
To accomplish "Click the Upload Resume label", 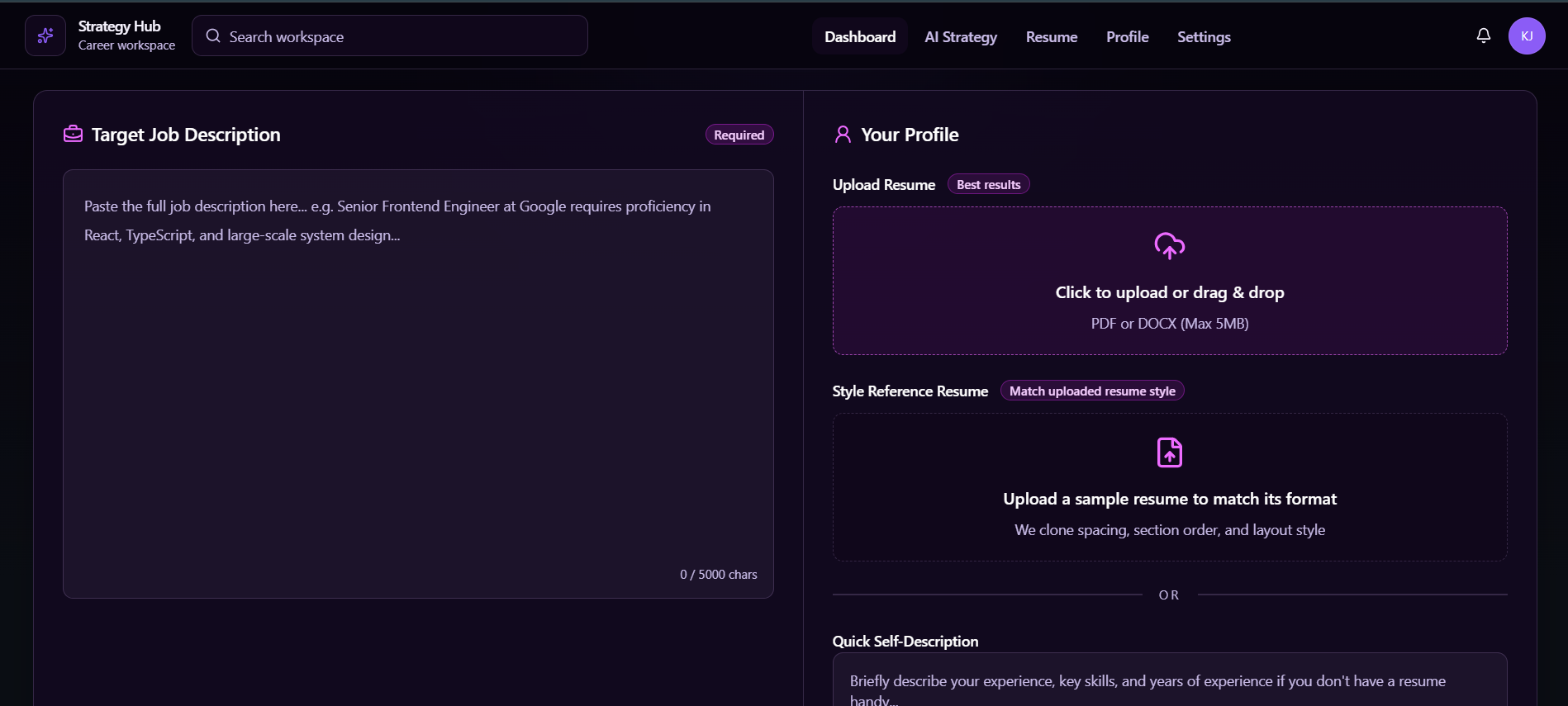I will (x=884, y=185).
